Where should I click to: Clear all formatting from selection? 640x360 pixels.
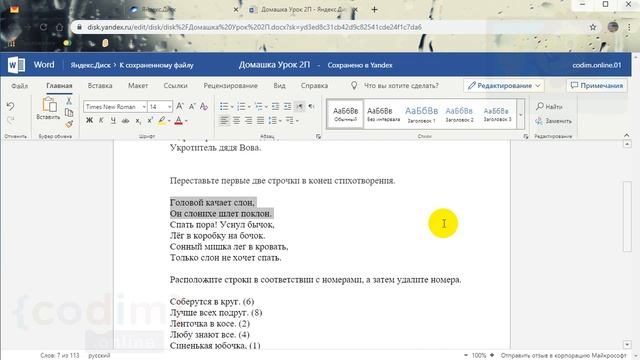[204, 107]
